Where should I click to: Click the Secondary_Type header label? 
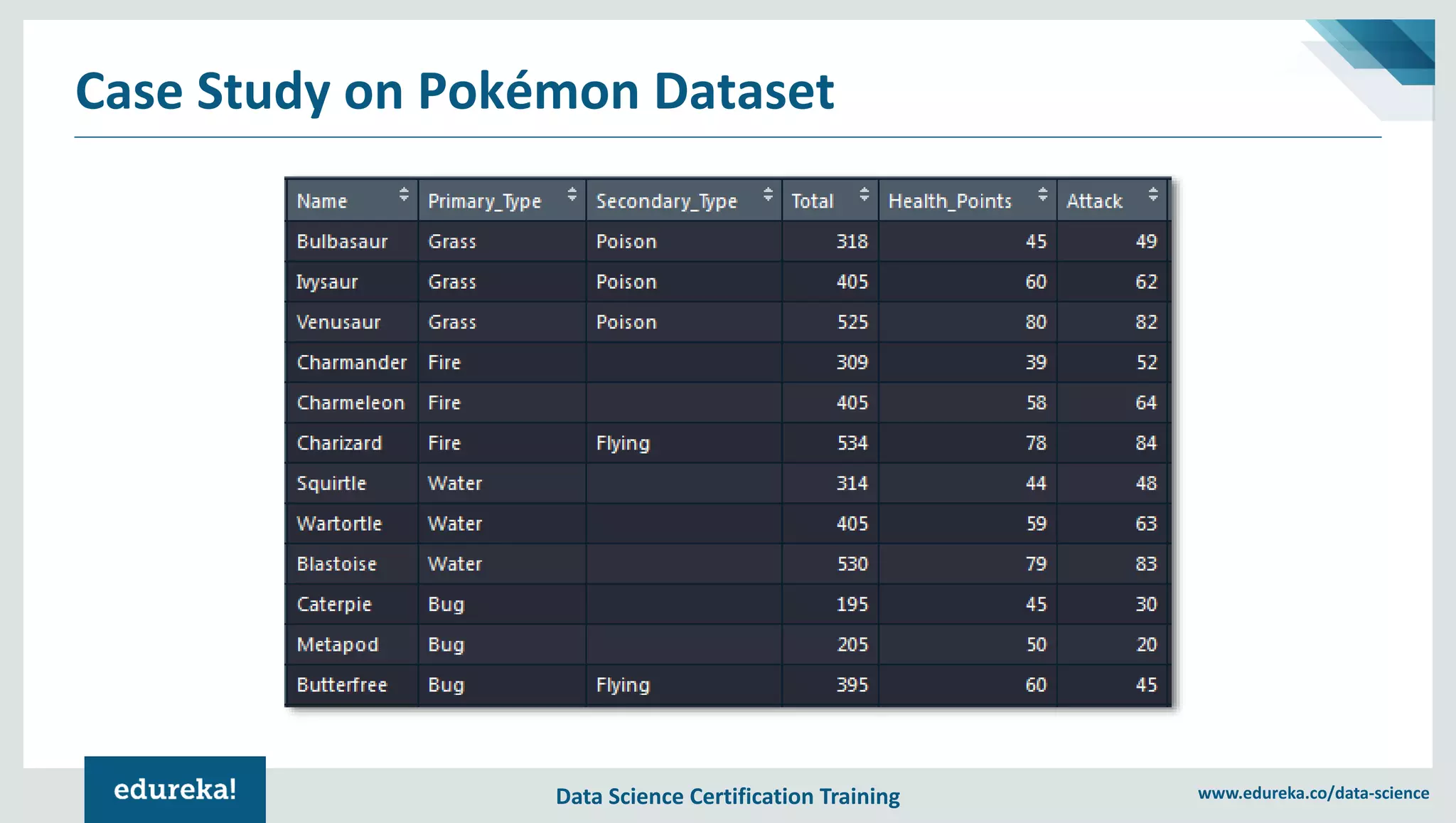[667, 202]
